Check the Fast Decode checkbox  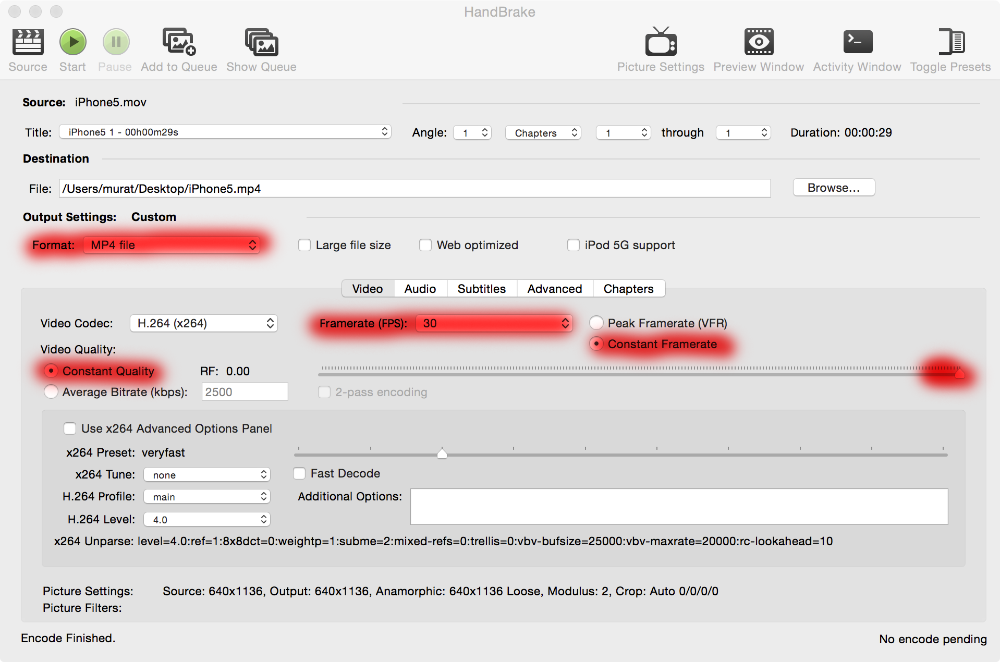click(299, 473)
